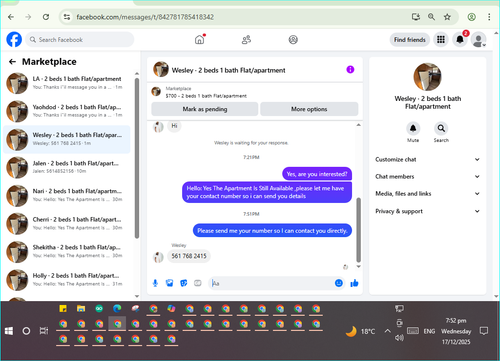Click the browser back arrow

[11, 17]
